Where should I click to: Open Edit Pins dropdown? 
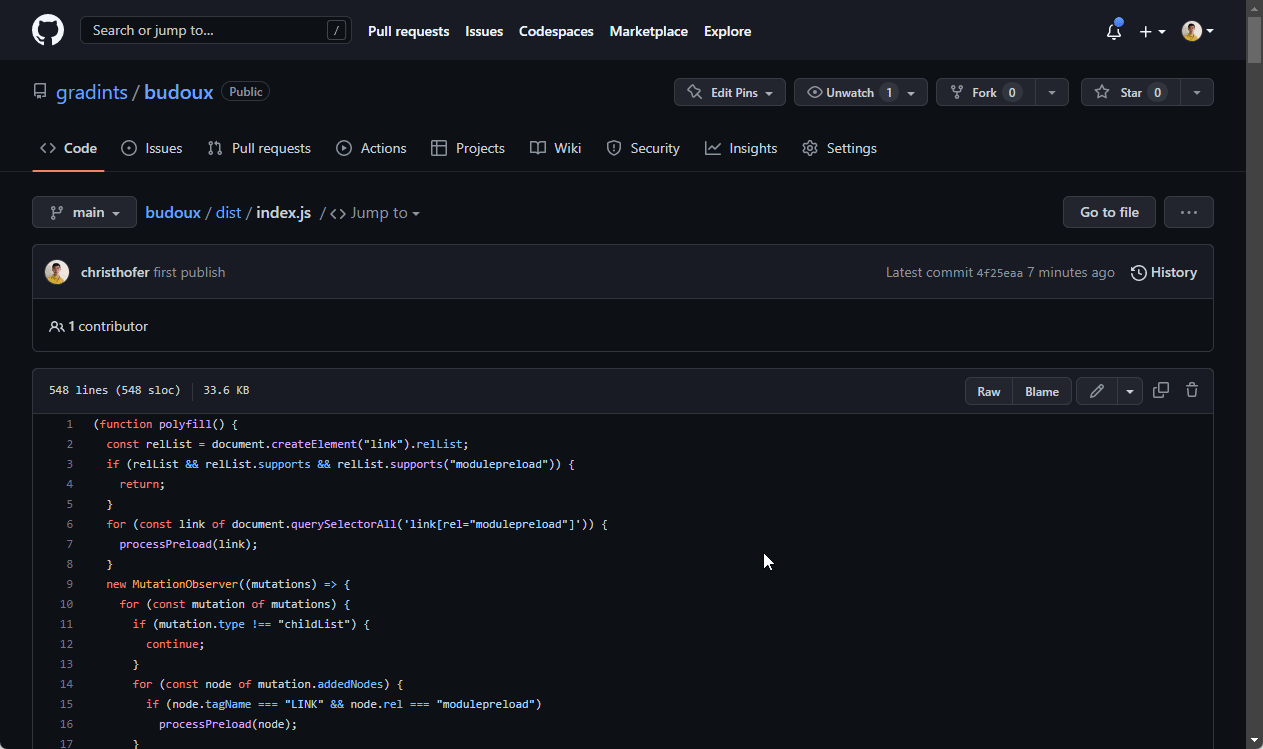[730, 92]
